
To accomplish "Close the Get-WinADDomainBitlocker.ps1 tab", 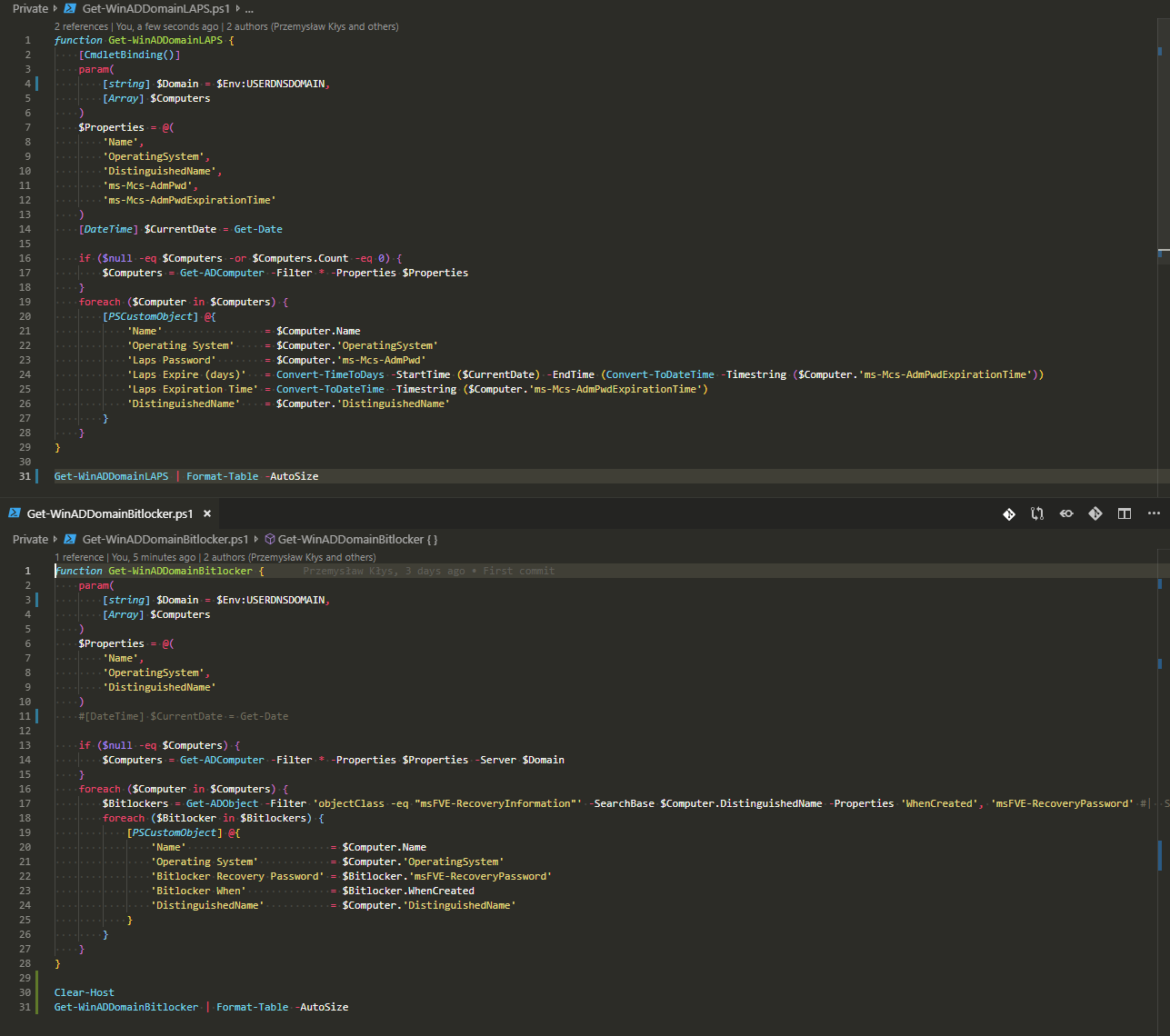I will click(x=207, y=513).
